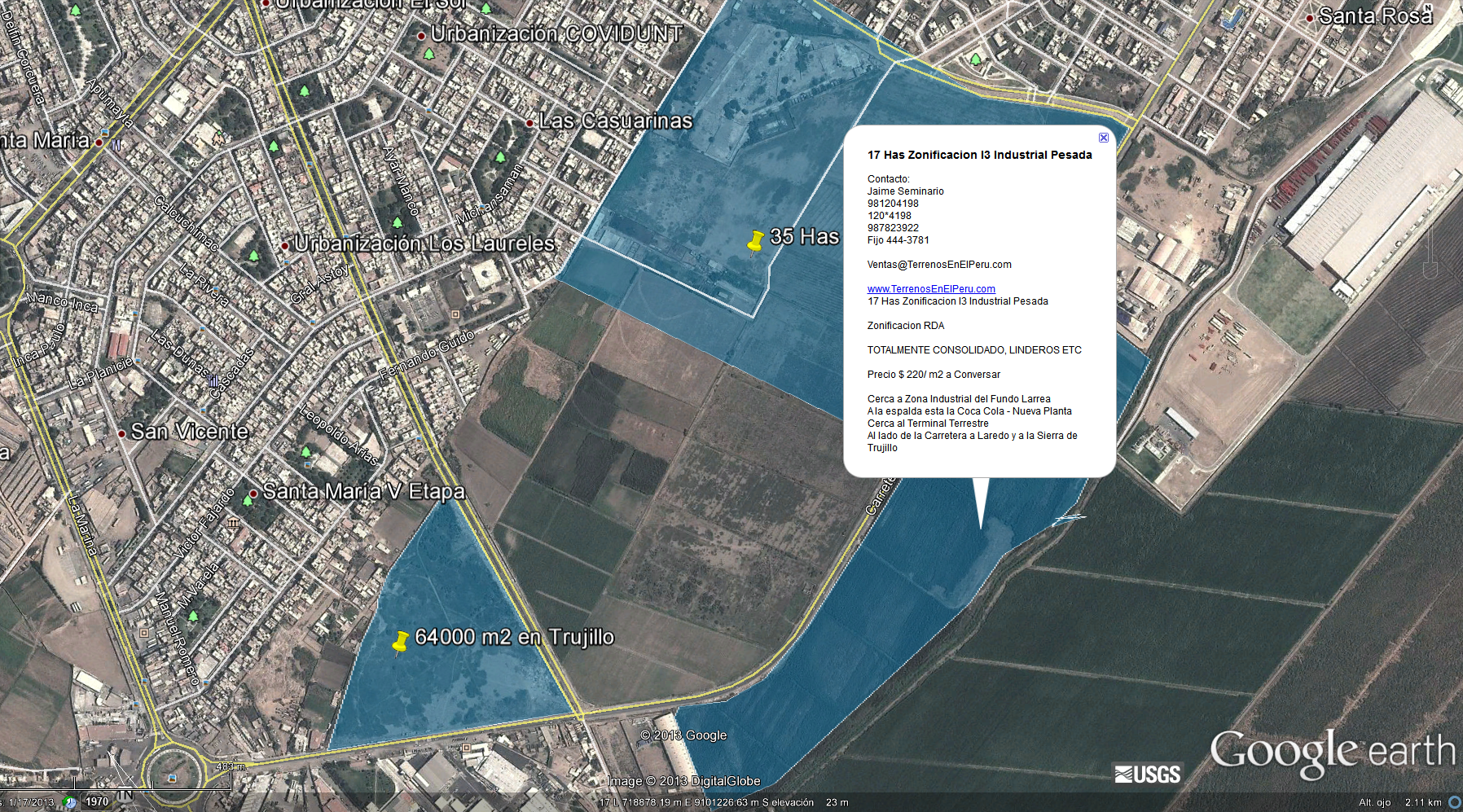Click the Google Earth logo

pyautogui.click(x=1332, y=753)
